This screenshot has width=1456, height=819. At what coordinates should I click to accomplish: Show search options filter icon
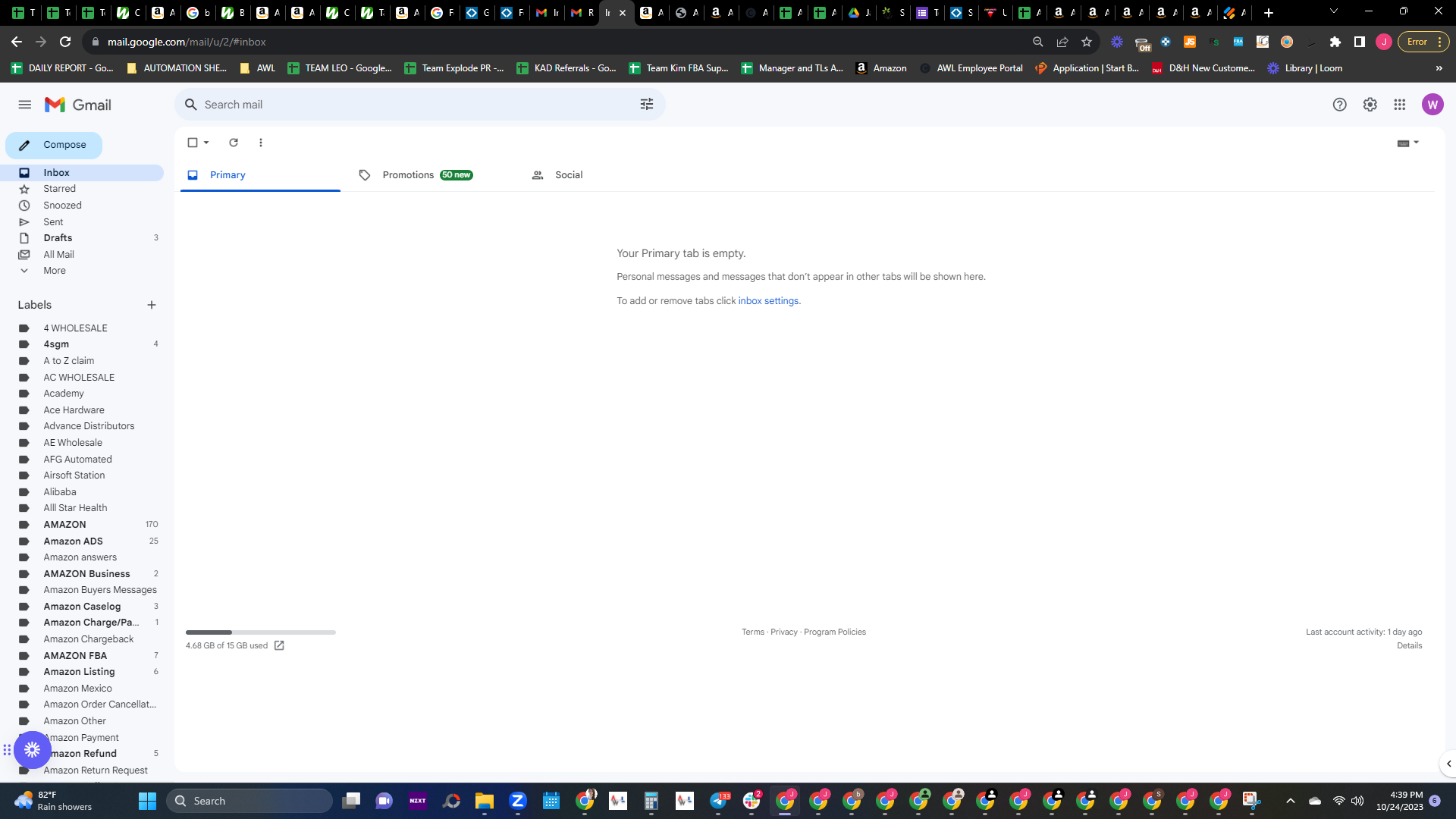click(x=647, y=105)
